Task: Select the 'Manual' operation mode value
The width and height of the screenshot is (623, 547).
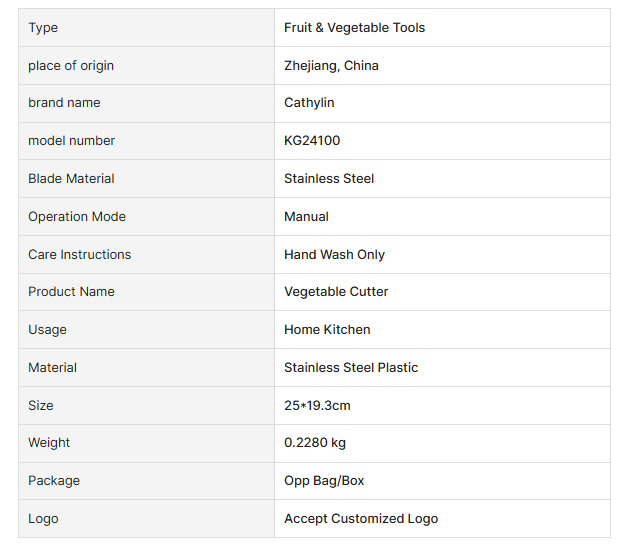Action: point(306,217)
